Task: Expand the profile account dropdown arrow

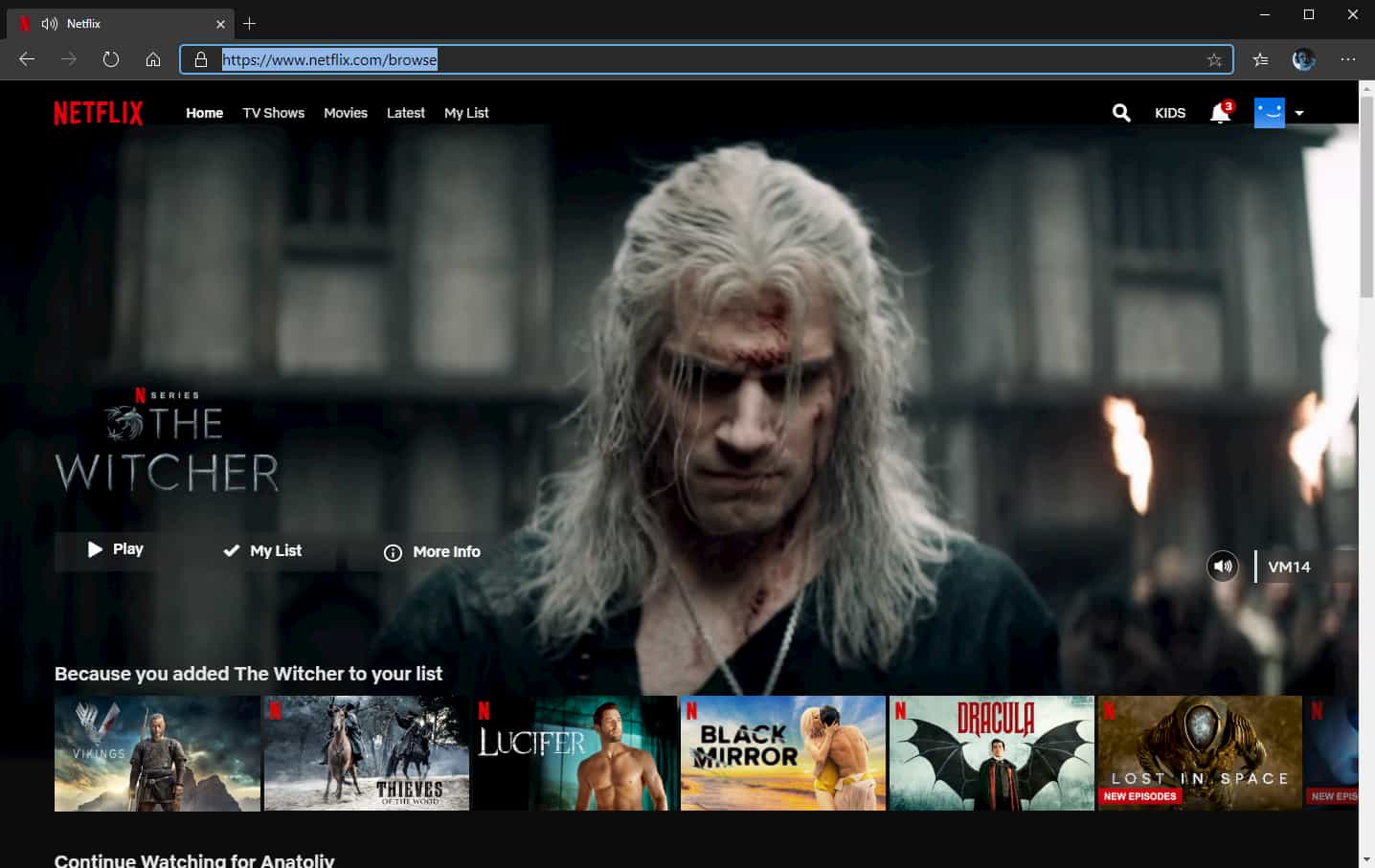Action: pyautogui.click(x=1299, y=113)
